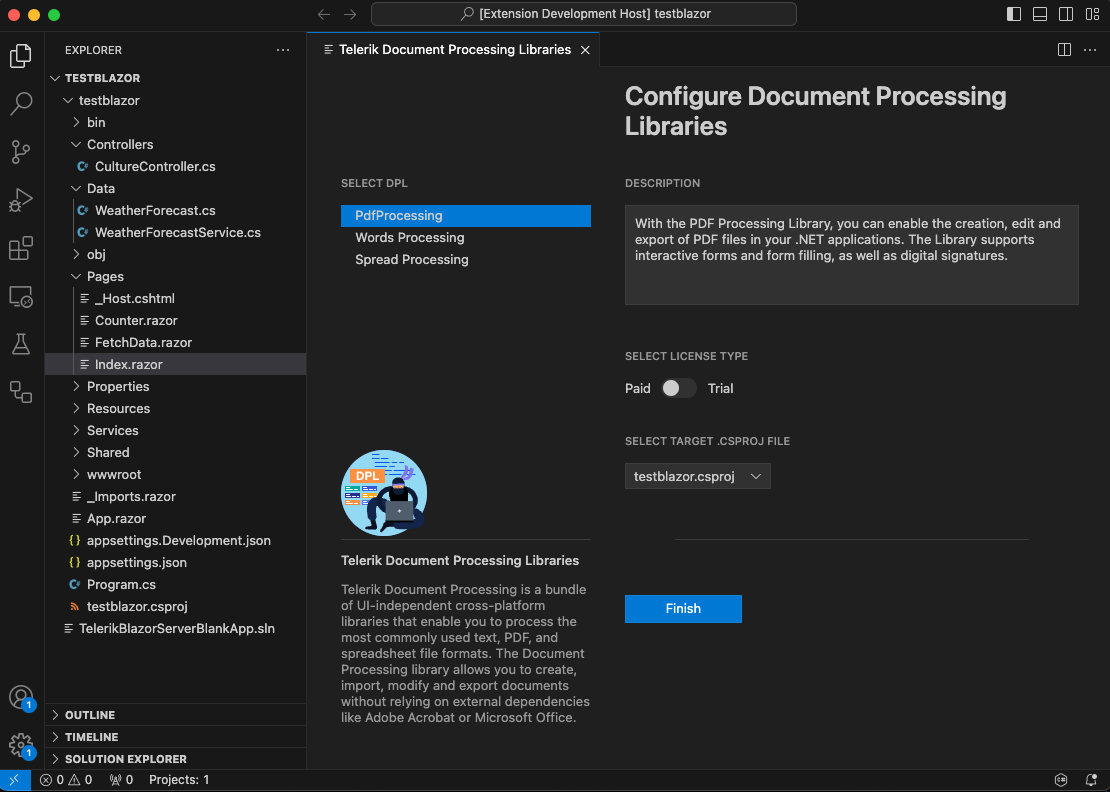This screenshot has height=792, width=1110.
Task: Click the Finish button
Action: 683,609
